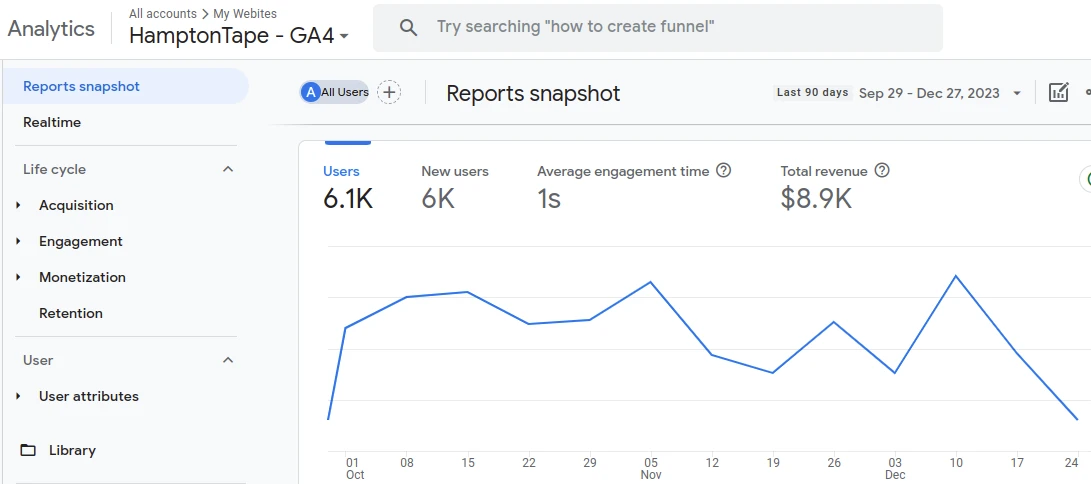Open the HamptonTape - GA4 property dropdown
The width and height of the screenshot is (1091, 484).
coord(239,35)
